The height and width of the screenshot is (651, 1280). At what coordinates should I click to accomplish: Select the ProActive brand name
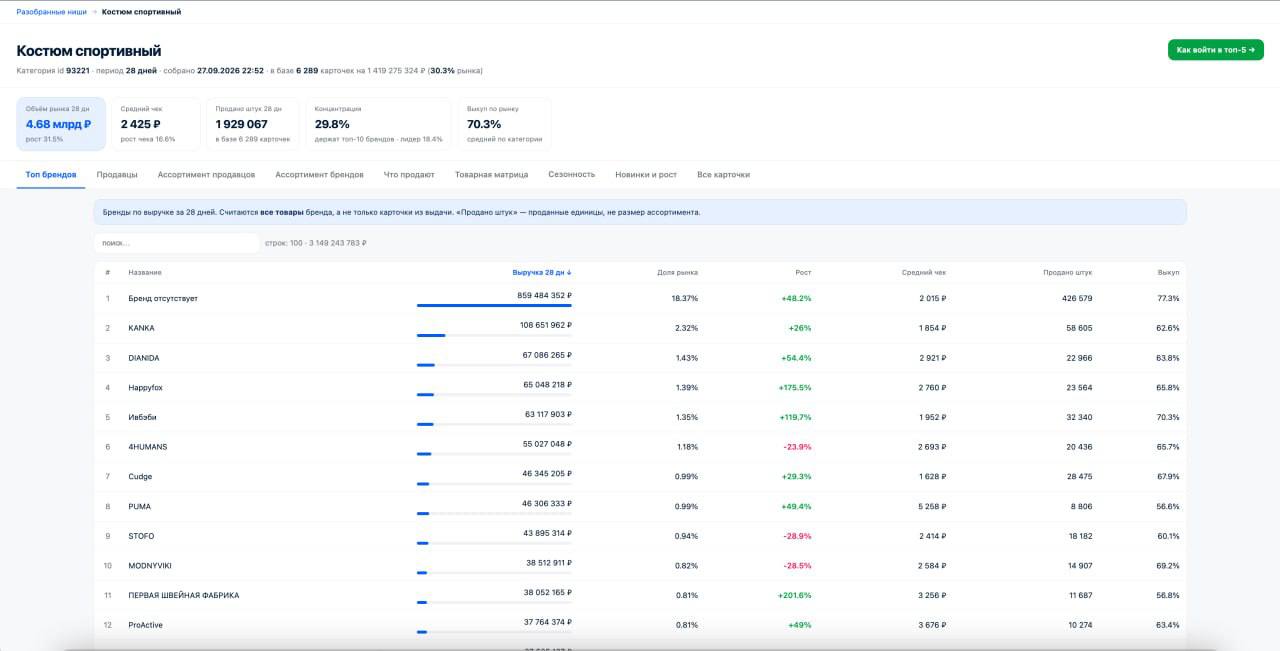coord(145,625)
